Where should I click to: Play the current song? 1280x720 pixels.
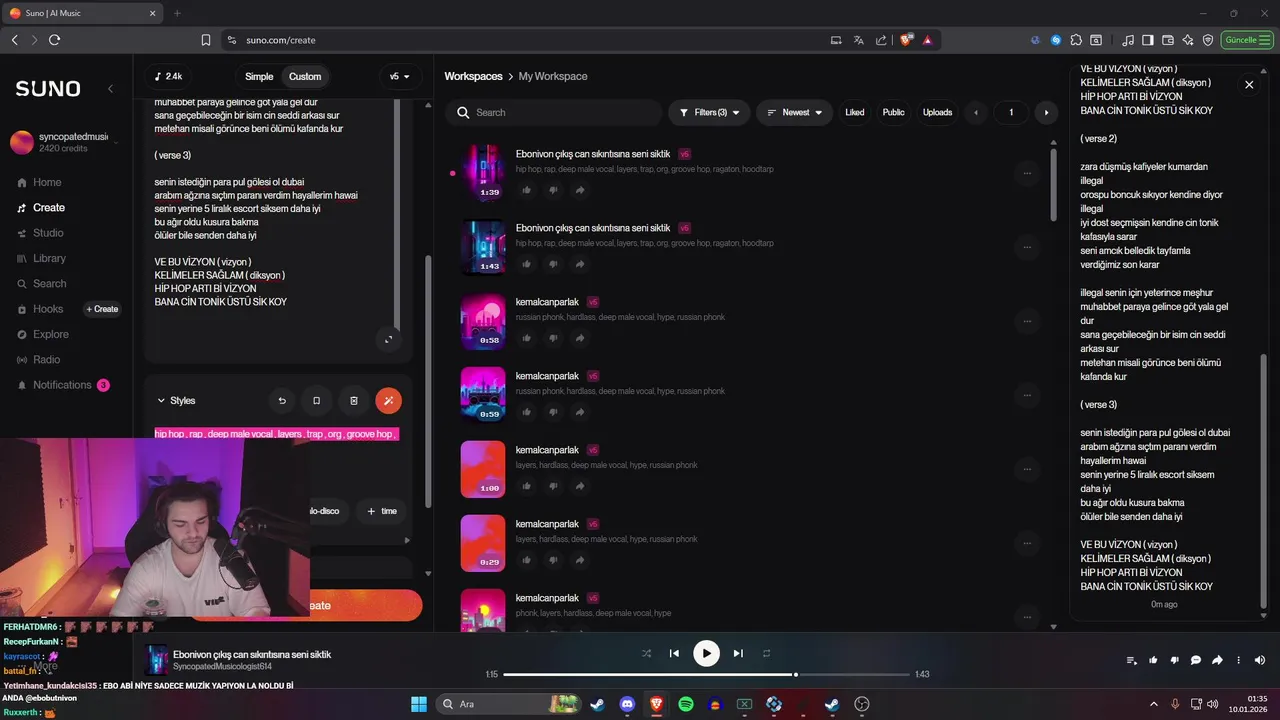(706, 653)
